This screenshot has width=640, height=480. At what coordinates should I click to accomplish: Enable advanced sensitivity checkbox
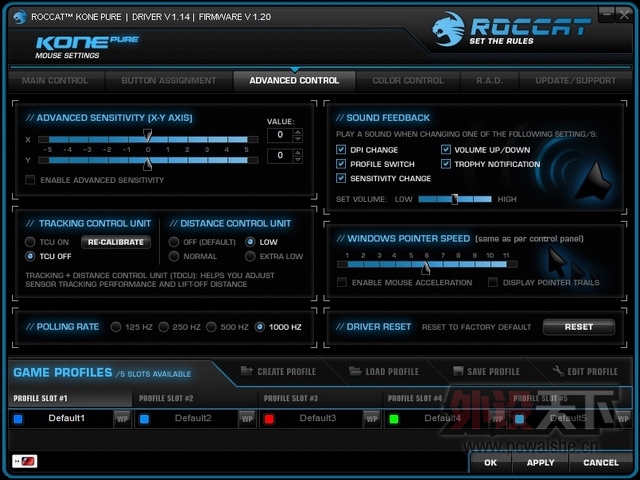click(x=30, y=180)
